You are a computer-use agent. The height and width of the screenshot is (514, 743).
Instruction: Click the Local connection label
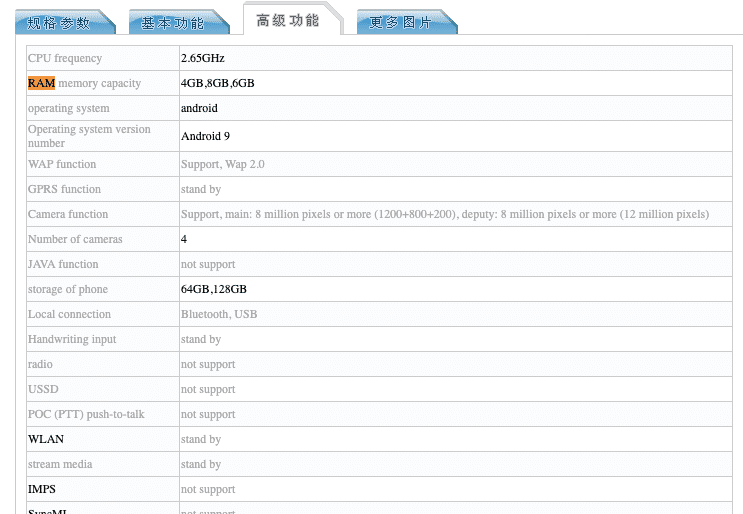(69, 315)
